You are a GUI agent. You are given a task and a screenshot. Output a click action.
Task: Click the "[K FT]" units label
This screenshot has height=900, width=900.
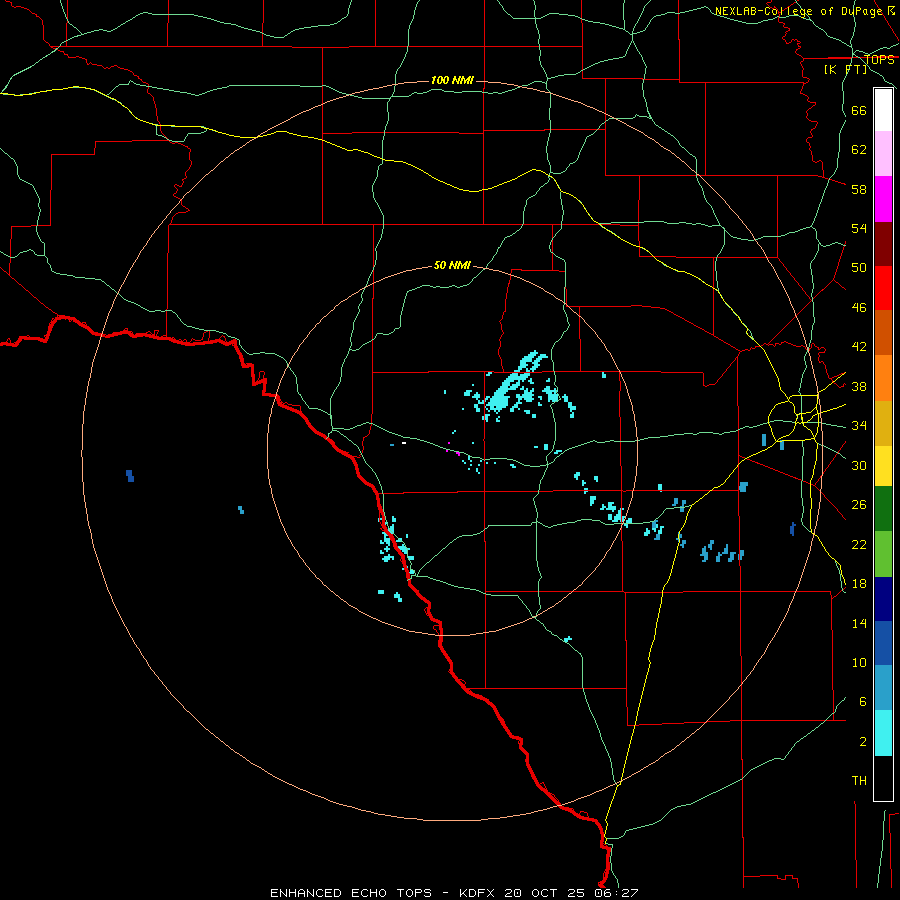846,69
